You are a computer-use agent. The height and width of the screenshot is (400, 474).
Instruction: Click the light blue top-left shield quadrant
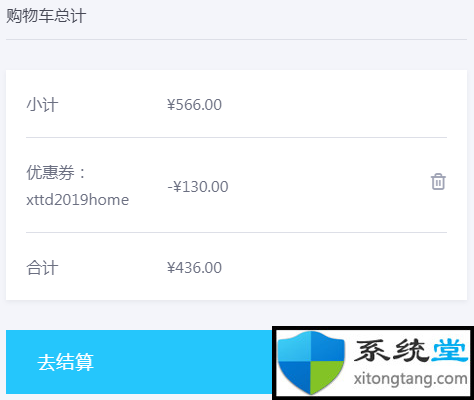(295, 347)
